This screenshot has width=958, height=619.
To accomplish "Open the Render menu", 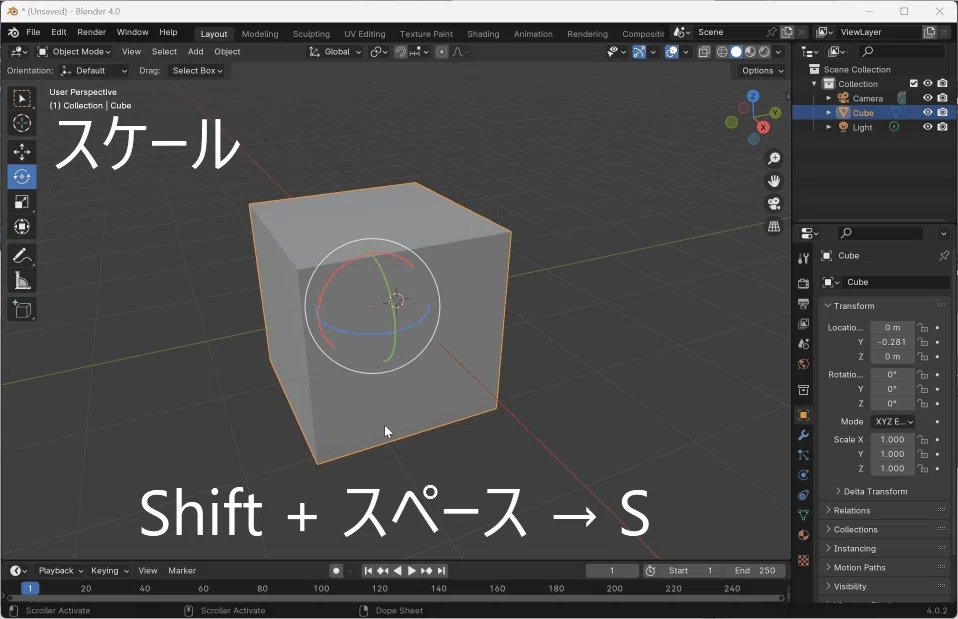I will [91, 33].
